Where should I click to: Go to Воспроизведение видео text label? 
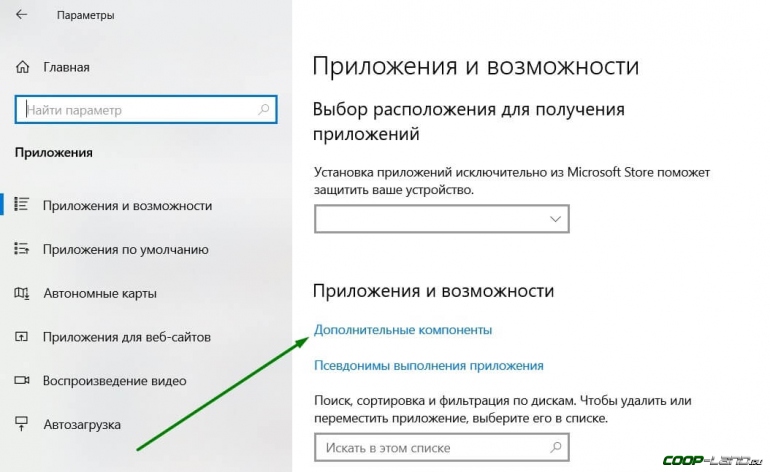[115, 381]
